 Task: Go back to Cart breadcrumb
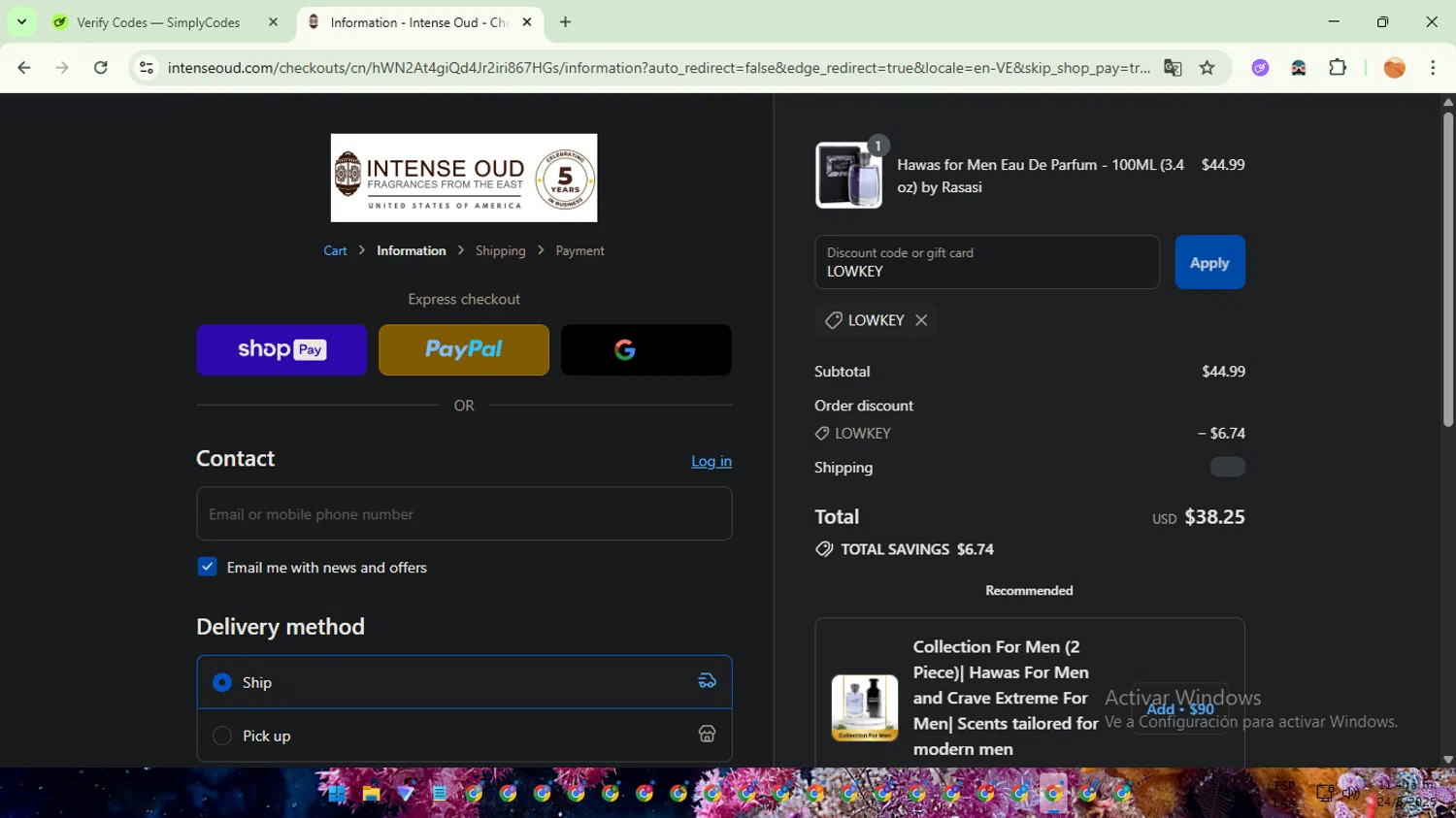335,250
